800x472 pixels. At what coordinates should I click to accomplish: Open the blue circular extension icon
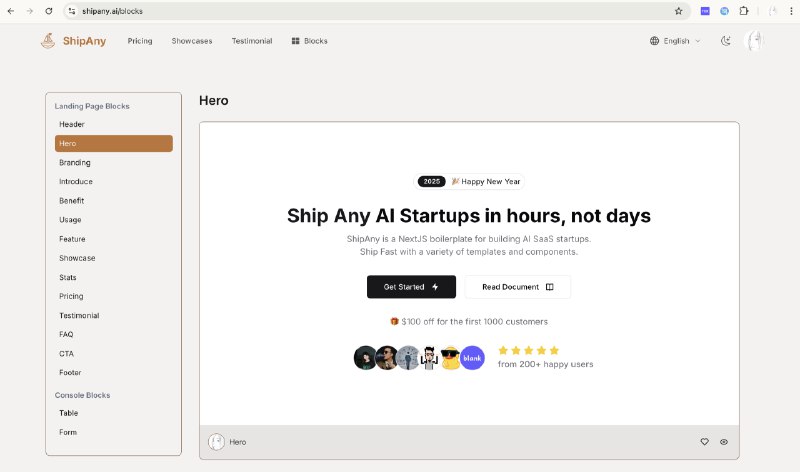coord(724,11)
